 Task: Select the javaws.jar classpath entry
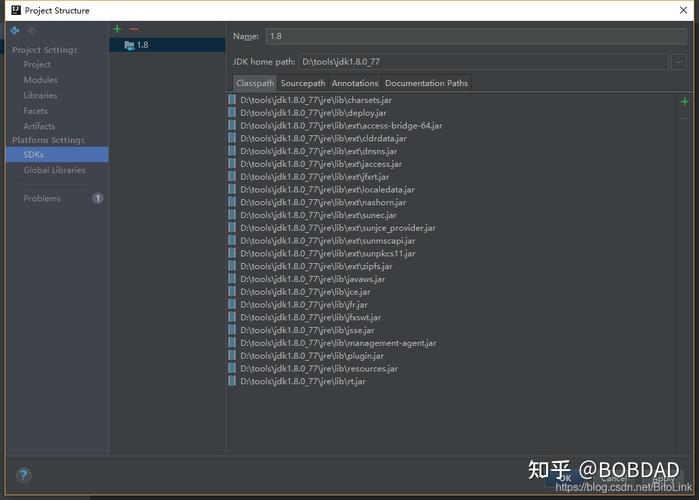coord(313,279)
